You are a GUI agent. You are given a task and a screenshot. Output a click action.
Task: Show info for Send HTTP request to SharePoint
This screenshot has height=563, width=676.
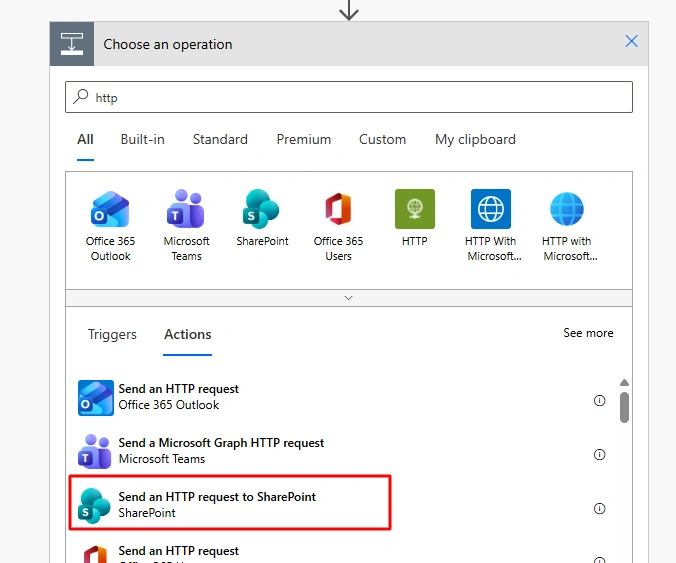(599, 509)
